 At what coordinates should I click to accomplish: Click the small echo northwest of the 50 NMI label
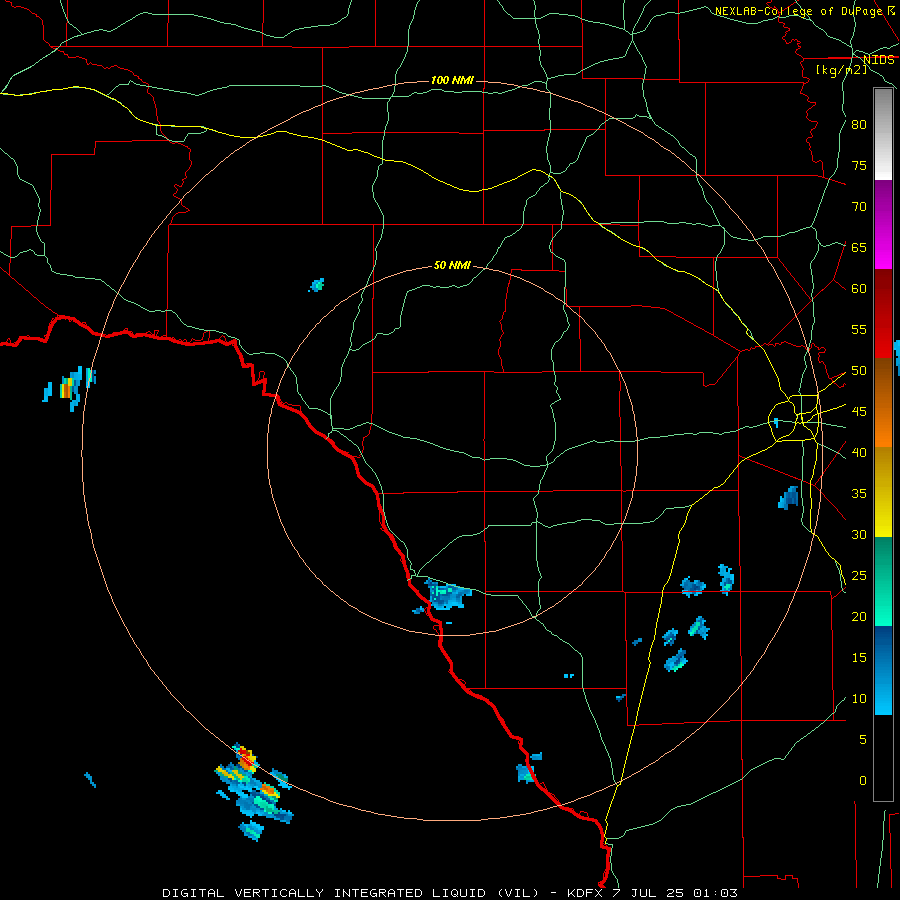[316, 285]
